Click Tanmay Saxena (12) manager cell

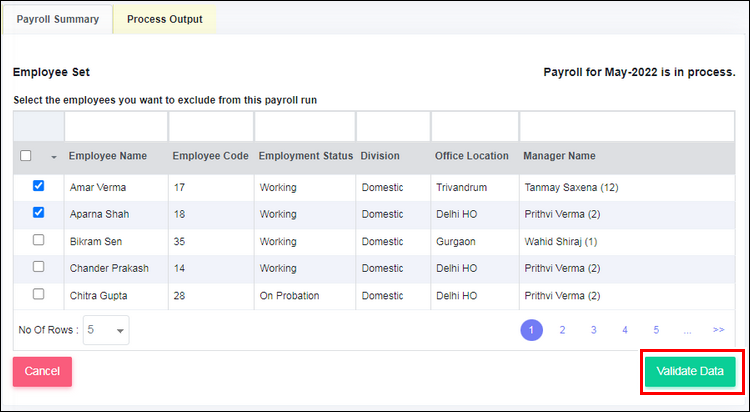[x=627, y=188]
